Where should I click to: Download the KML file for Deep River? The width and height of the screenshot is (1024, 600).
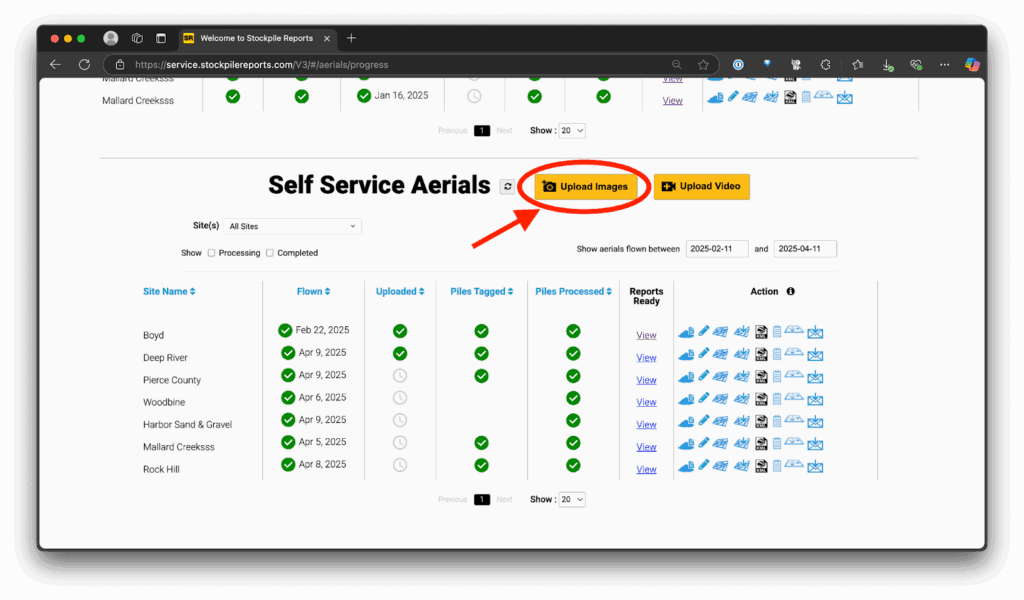tap(761, 355)
